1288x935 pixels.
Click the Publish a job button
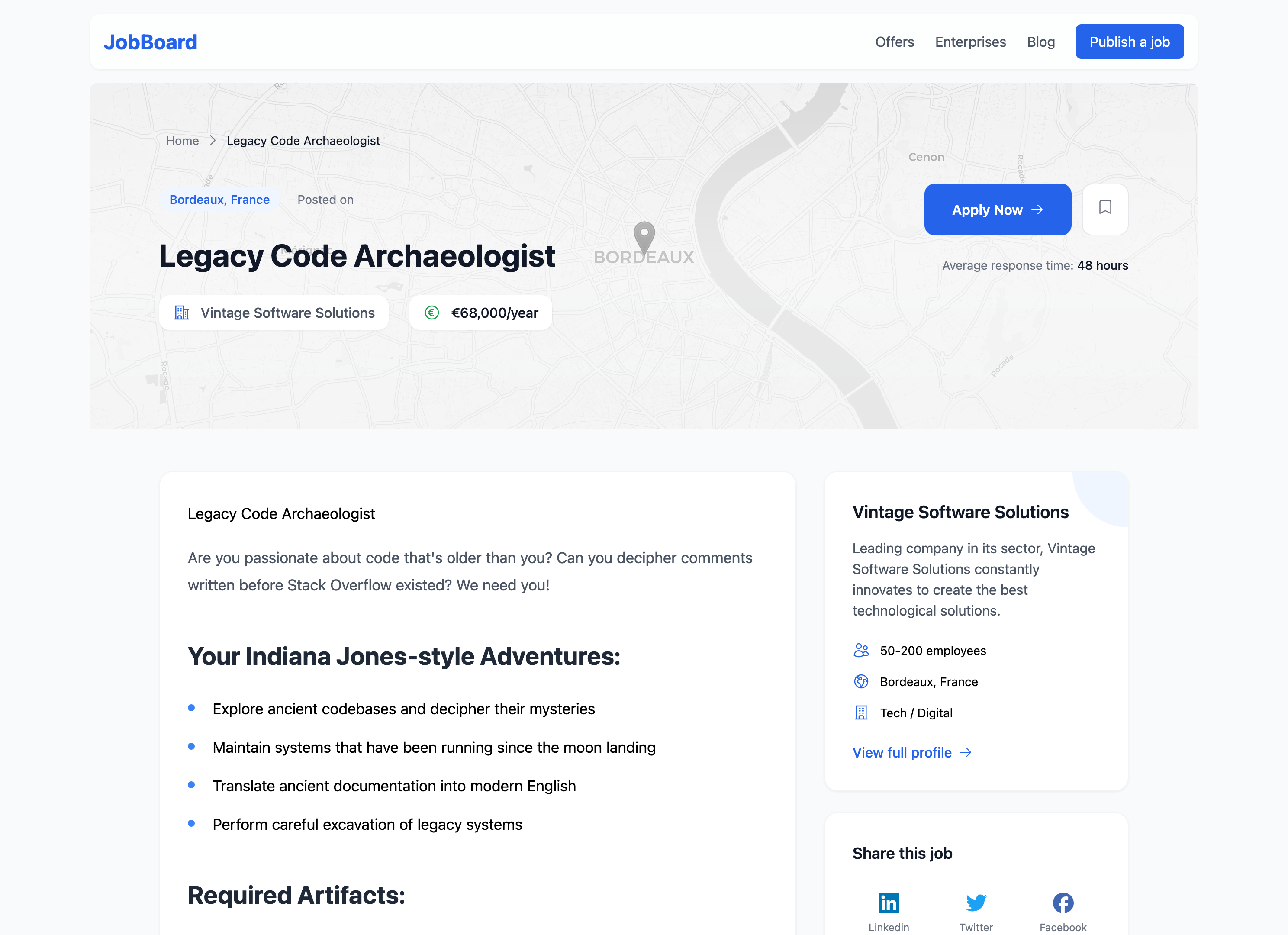pyautogui.click(x=1129, y=42)
